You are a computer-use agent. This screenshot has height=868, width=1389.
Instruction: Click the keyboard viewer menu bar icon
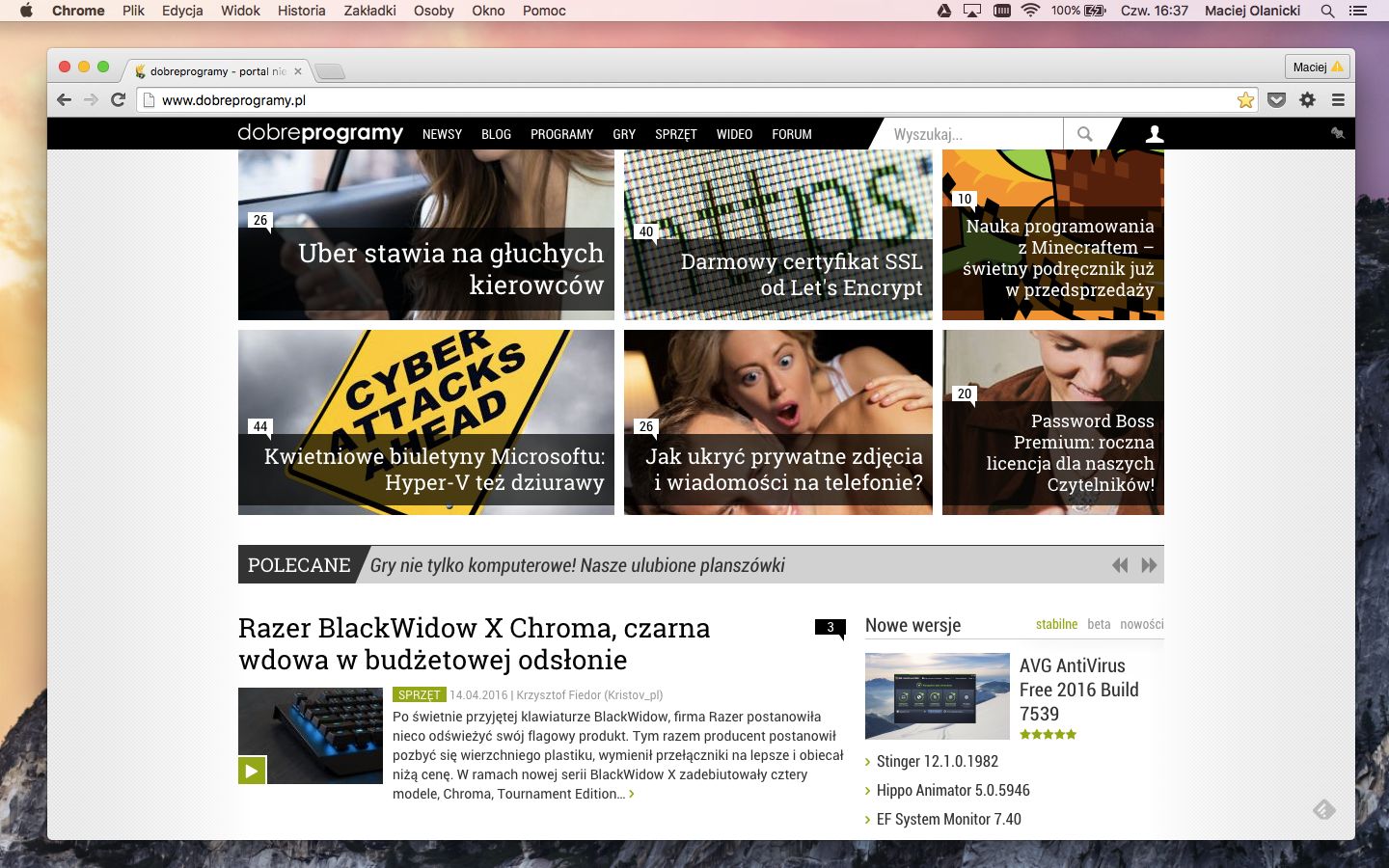pyautogui.click(x=1002, y=11)
